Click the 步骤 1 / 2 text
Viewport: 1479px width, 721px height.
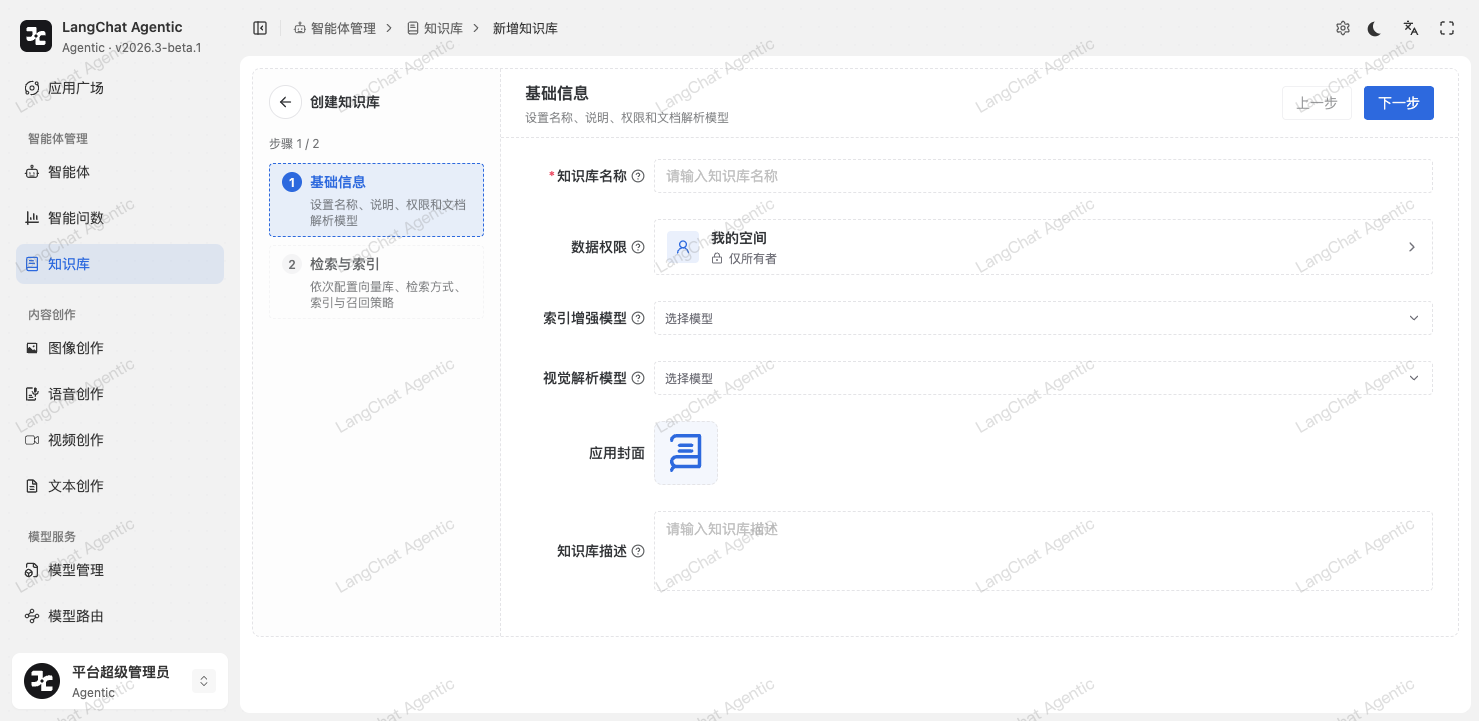pos(294,144)
